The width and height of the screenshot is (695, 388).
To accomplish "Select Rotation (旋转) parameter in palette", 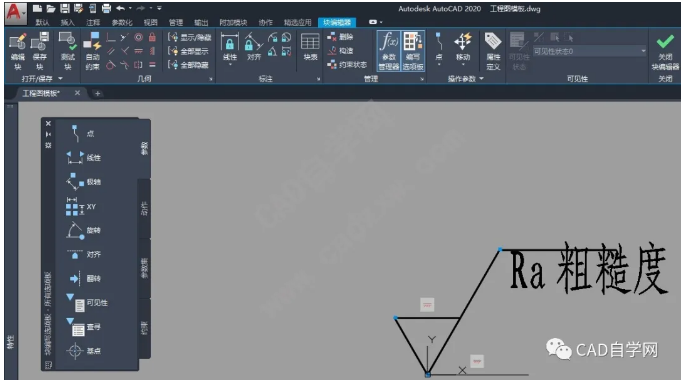I will pos(84,230).
